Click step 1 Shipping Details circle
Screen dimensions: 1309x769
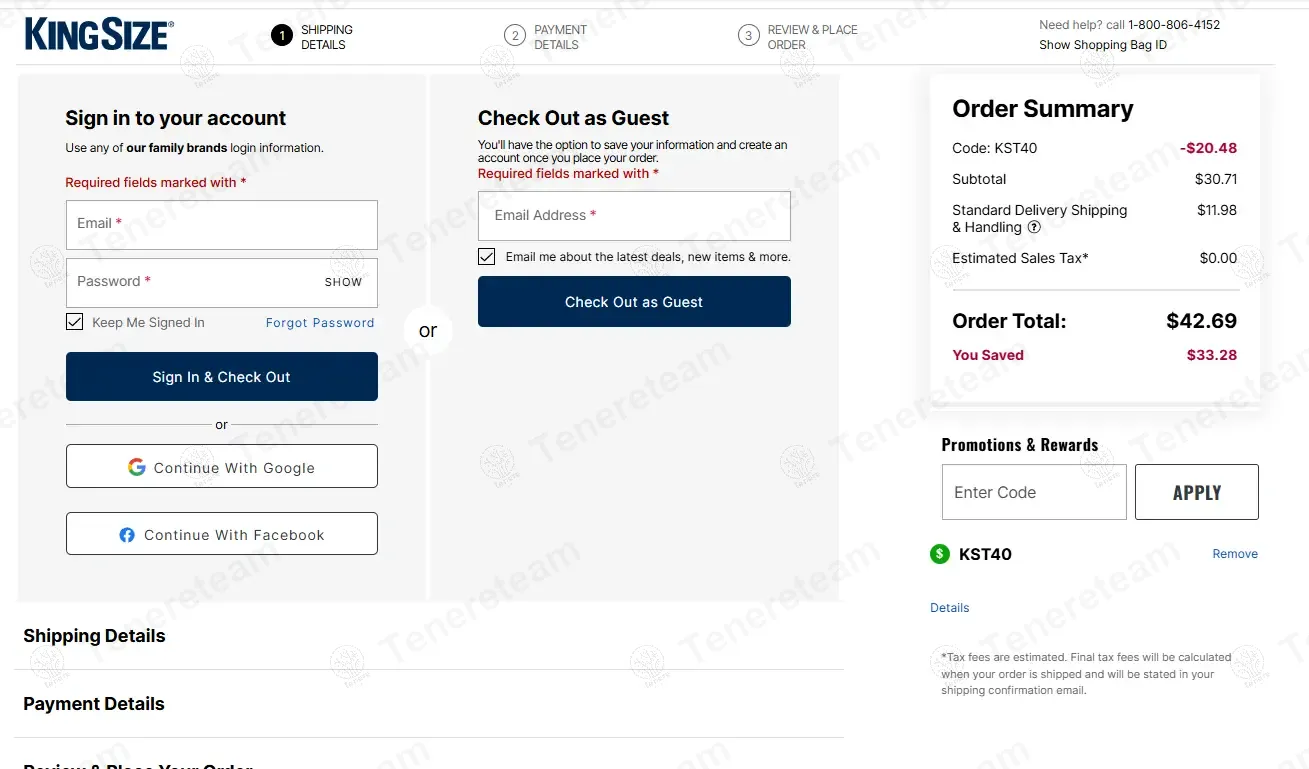[x=282, y=36]
